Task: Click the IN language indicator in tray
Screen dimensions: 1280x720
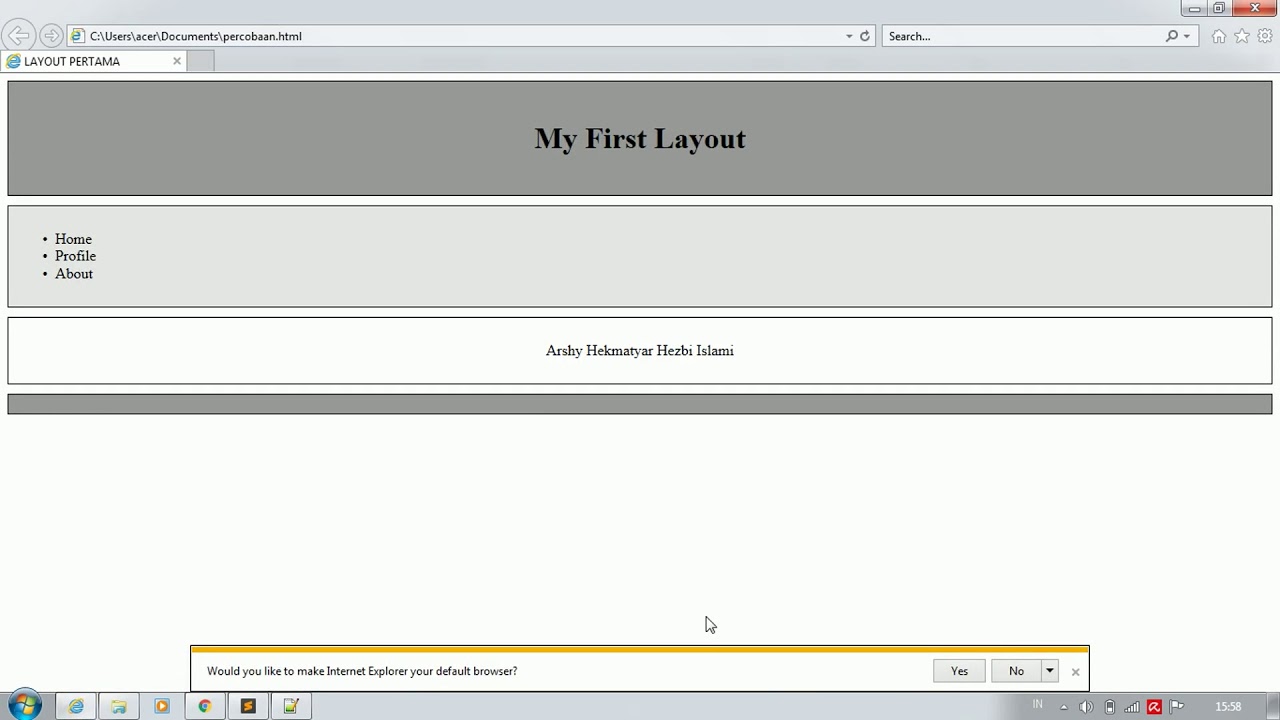Action: tap(1037, 705)
